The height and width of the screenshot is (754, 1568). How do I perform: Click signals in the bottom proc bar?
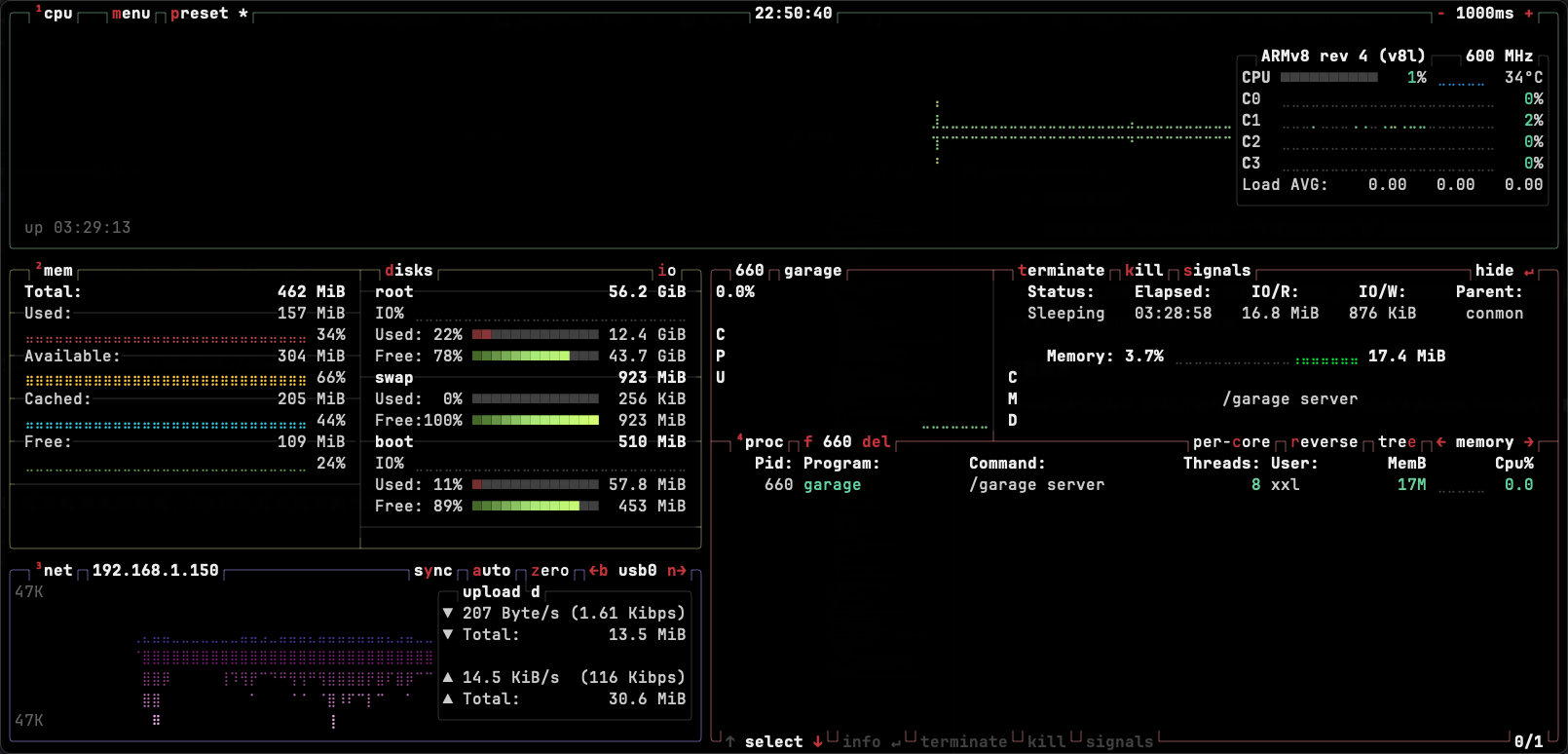click(x=1120, y=742)
